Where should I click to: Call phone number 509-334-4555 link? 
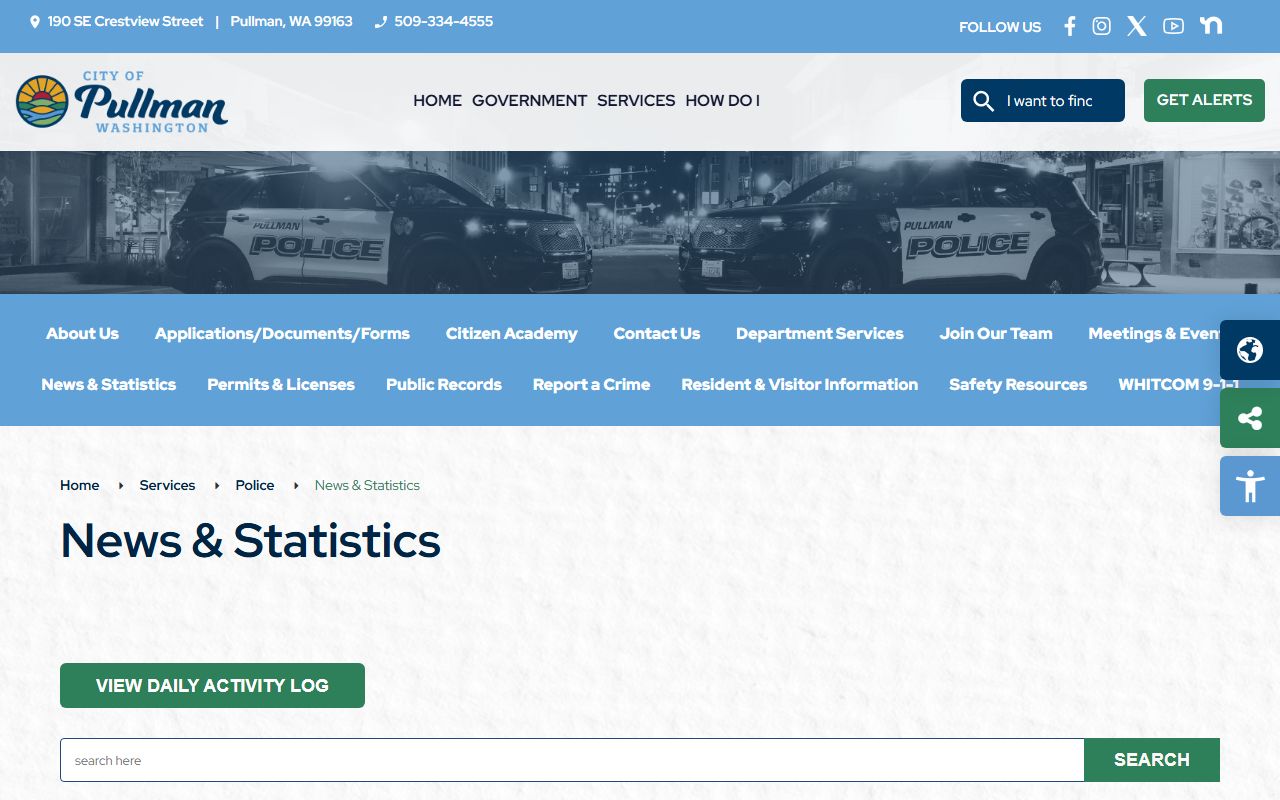tap(443, 21)
